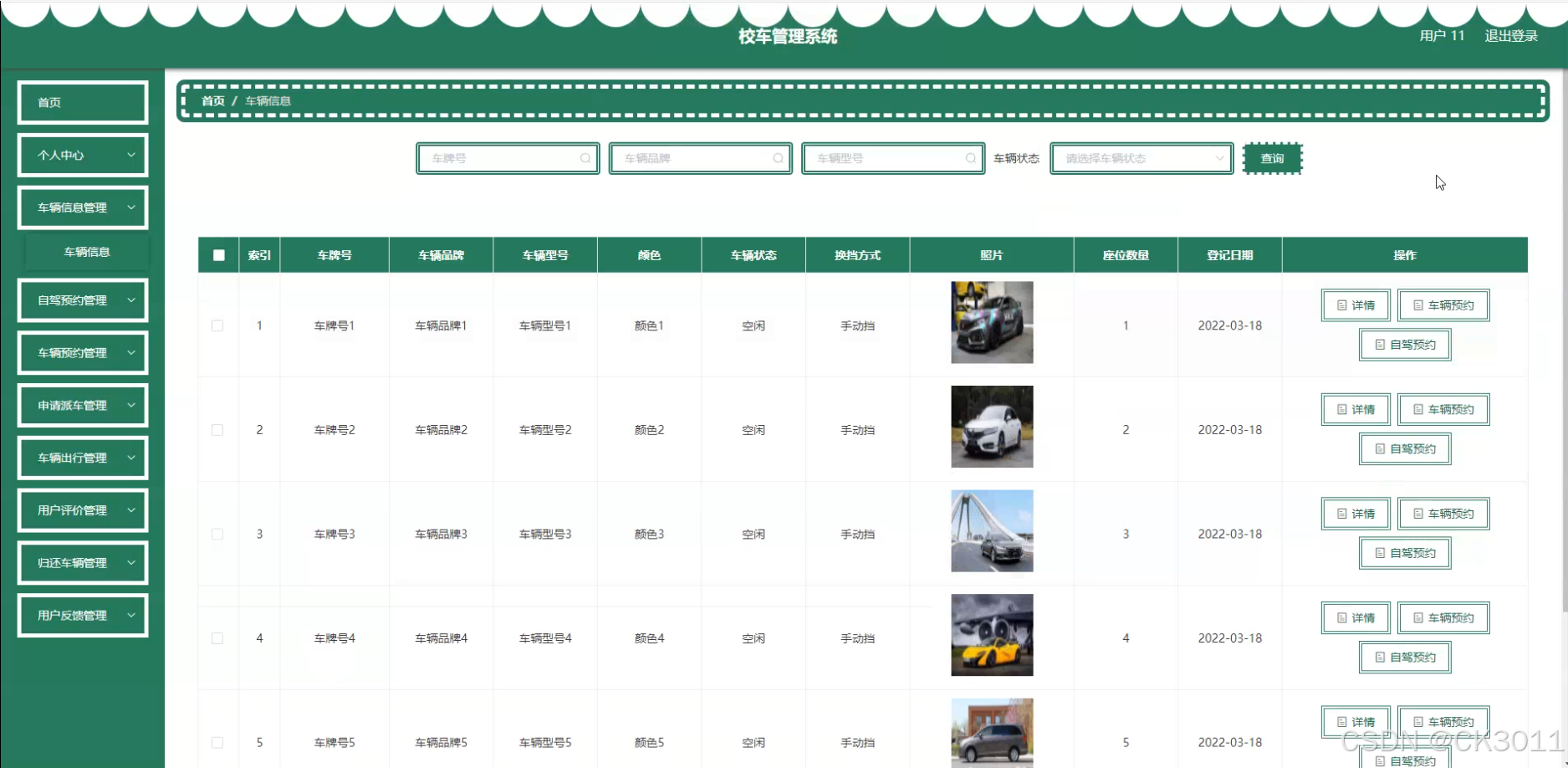Screen dimensions: 1568x768
Task: Click the search icon in 车牌号 field
Action: pyautogui.click(x=585, y=158)
